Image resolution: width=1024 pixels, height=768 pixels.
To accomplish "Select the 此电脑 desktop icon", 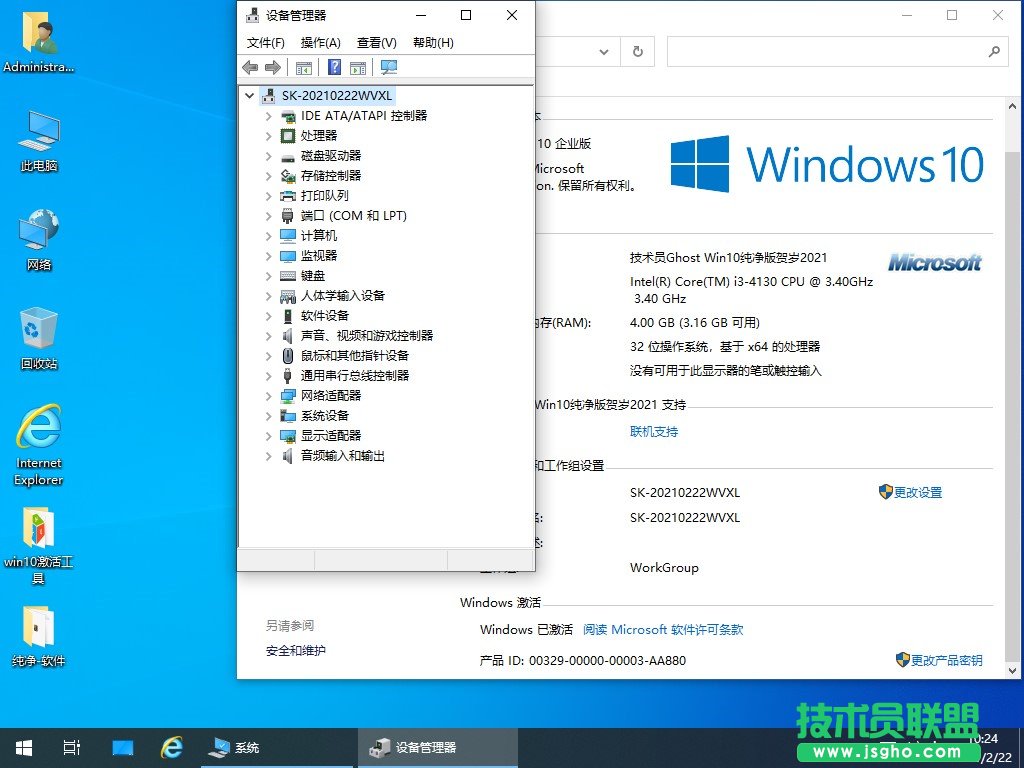I will (x=39, y=141).
